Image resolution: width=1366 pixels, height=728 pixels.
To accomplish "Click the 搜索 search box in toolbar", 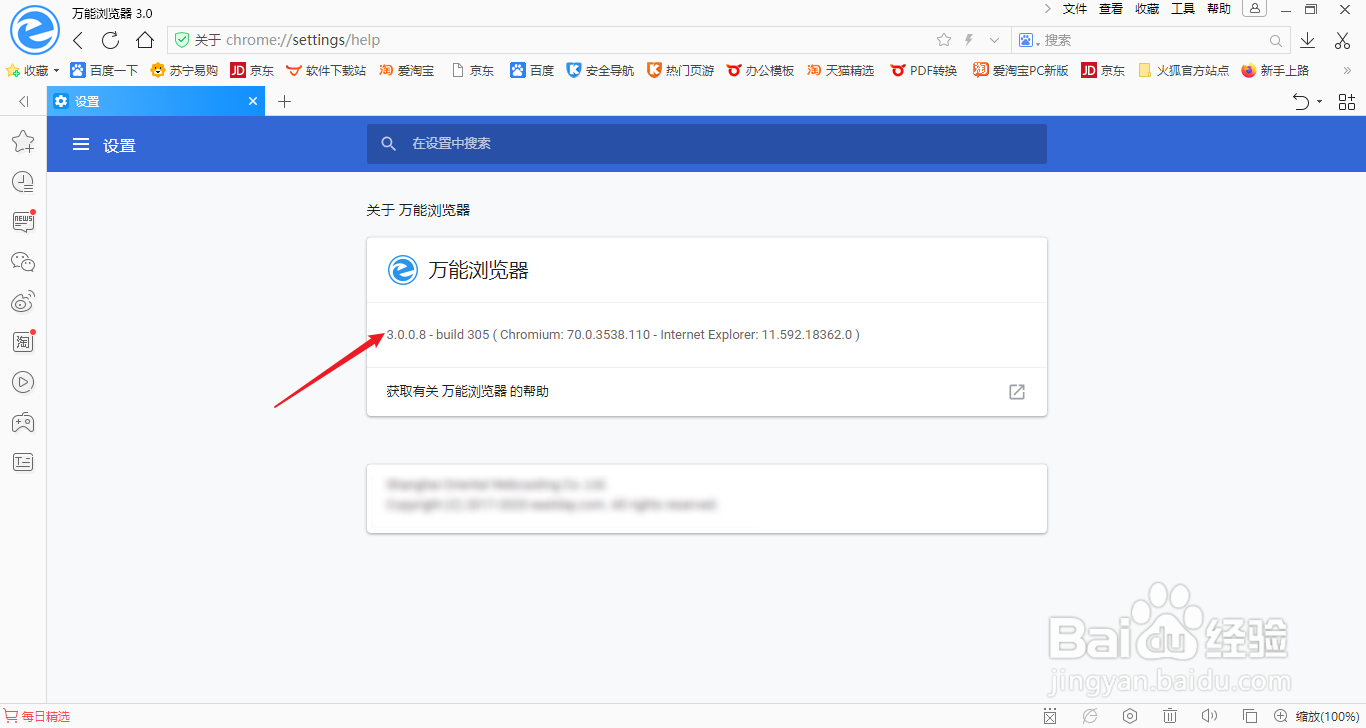I will (1150, 40).
